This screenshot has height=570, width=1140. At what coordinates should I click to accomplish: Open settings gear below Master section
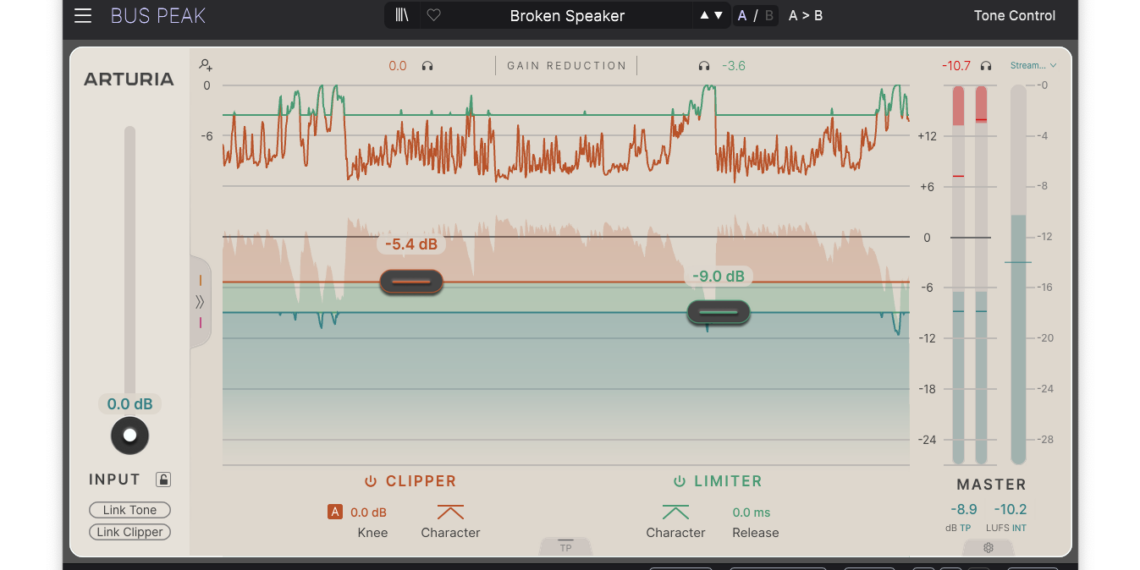[x=988, y=548]
